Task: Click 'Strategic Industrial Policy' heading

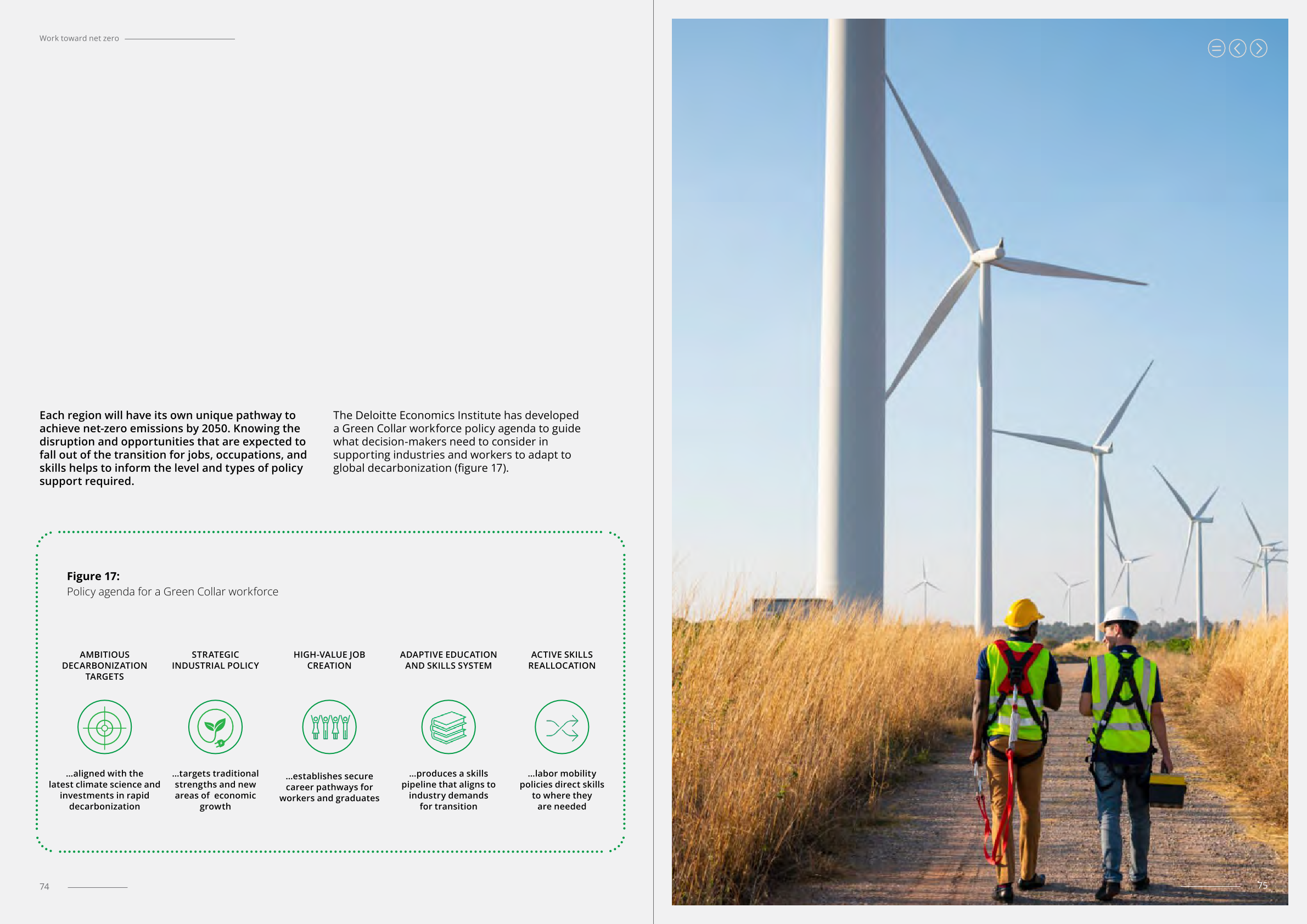Action: 215,660
